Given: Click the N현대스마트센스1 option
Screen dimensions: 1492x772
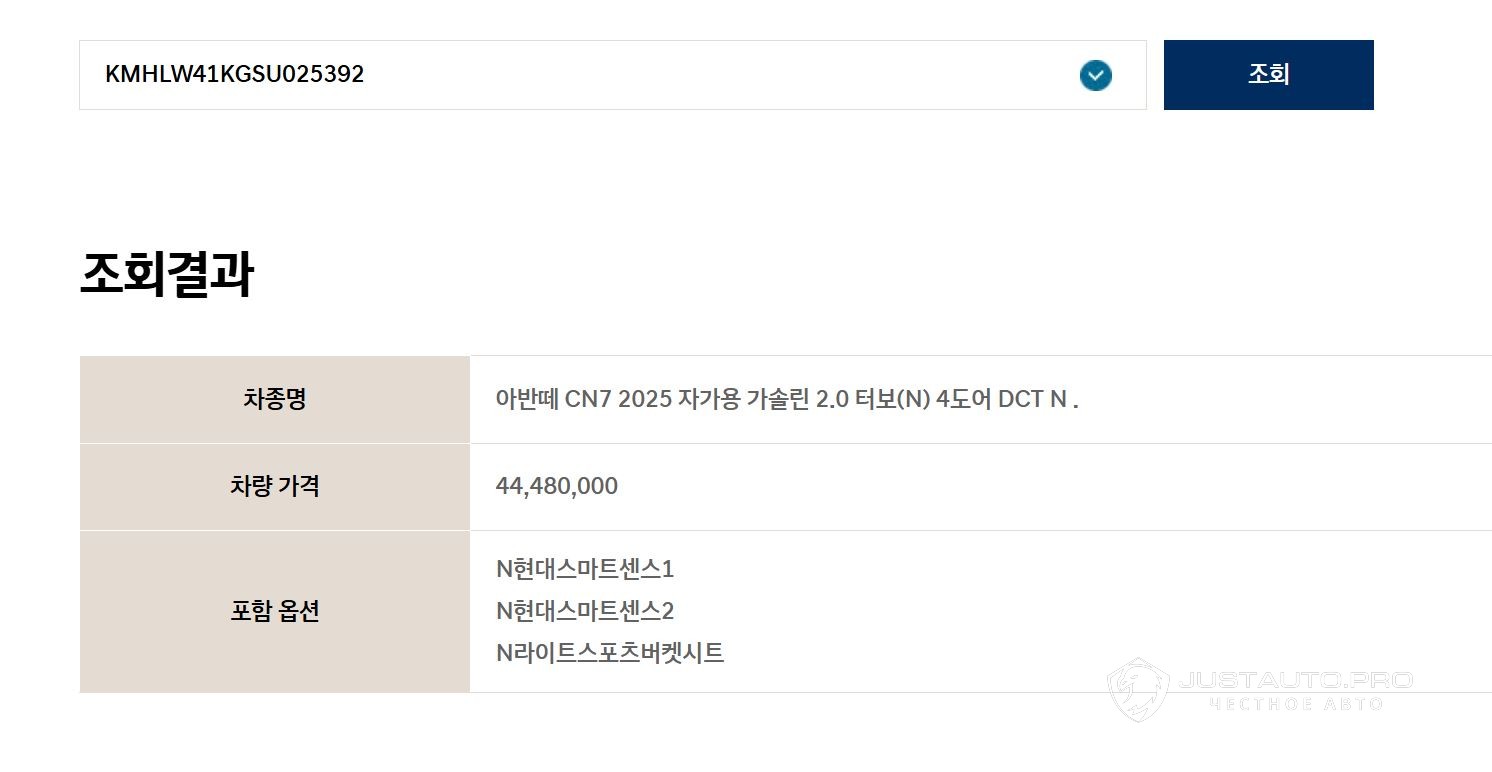Looking at the screenshot, I should click(x=585, y=569).
